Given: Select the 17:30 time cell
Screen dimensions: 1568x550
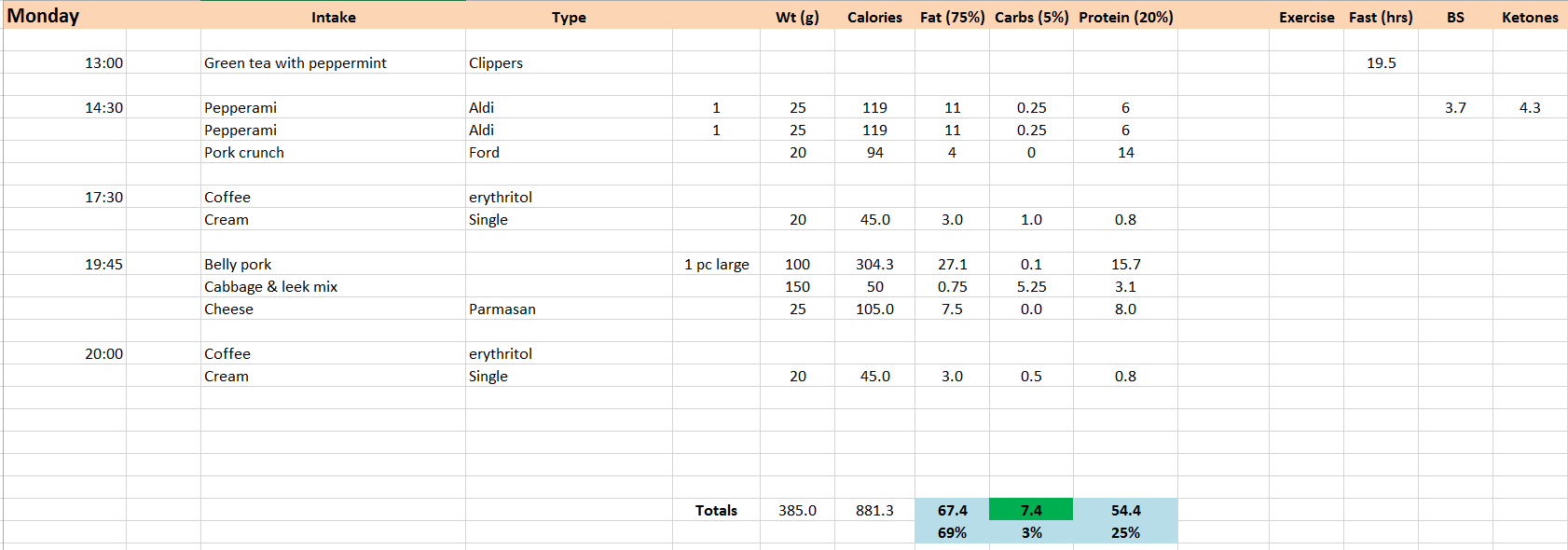Looking at the screenshot, I should click(x=64, y=197).
